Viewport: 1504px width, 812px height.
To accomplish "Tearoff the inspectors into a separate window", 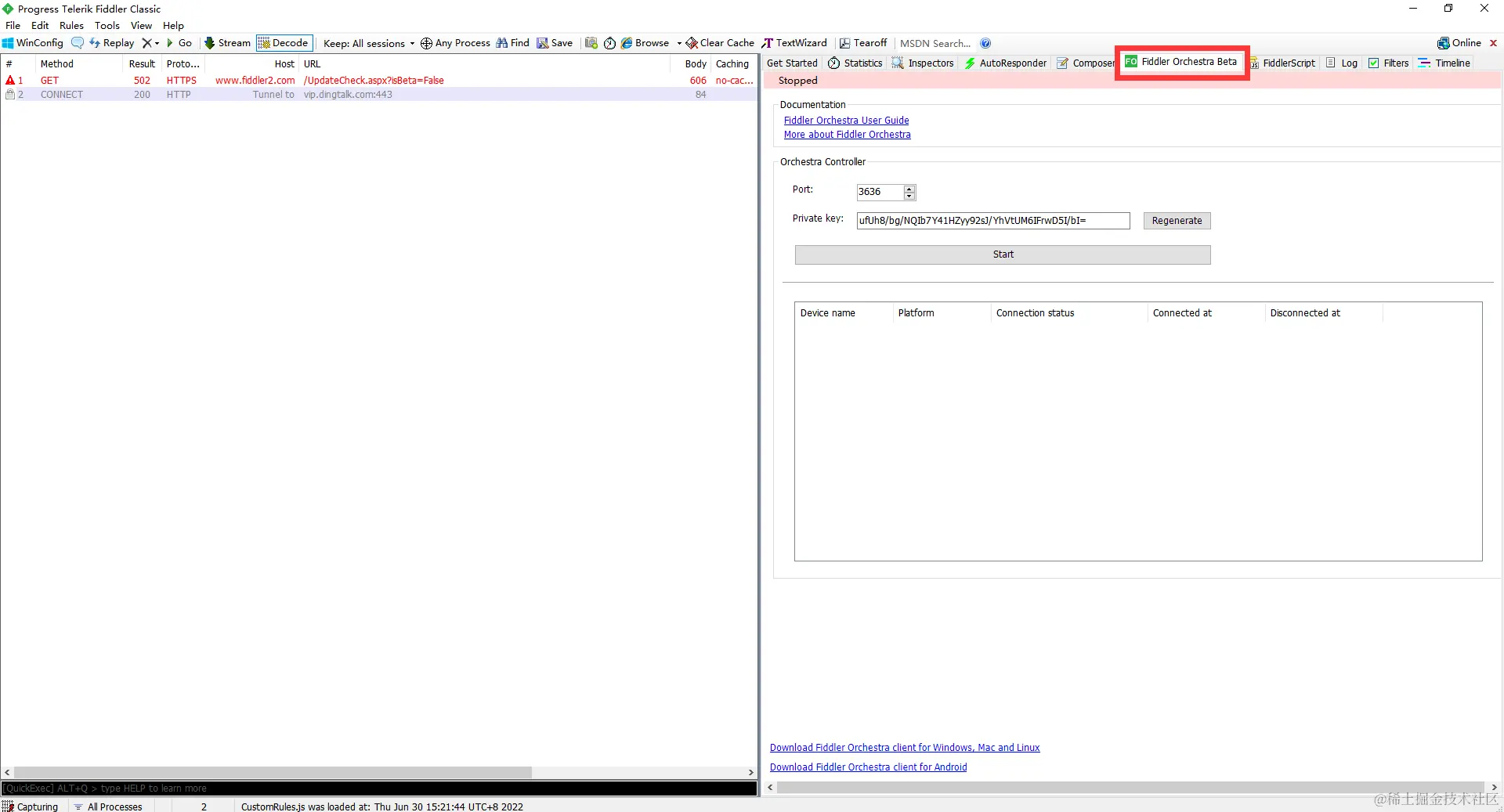I will tap(863, 43).
